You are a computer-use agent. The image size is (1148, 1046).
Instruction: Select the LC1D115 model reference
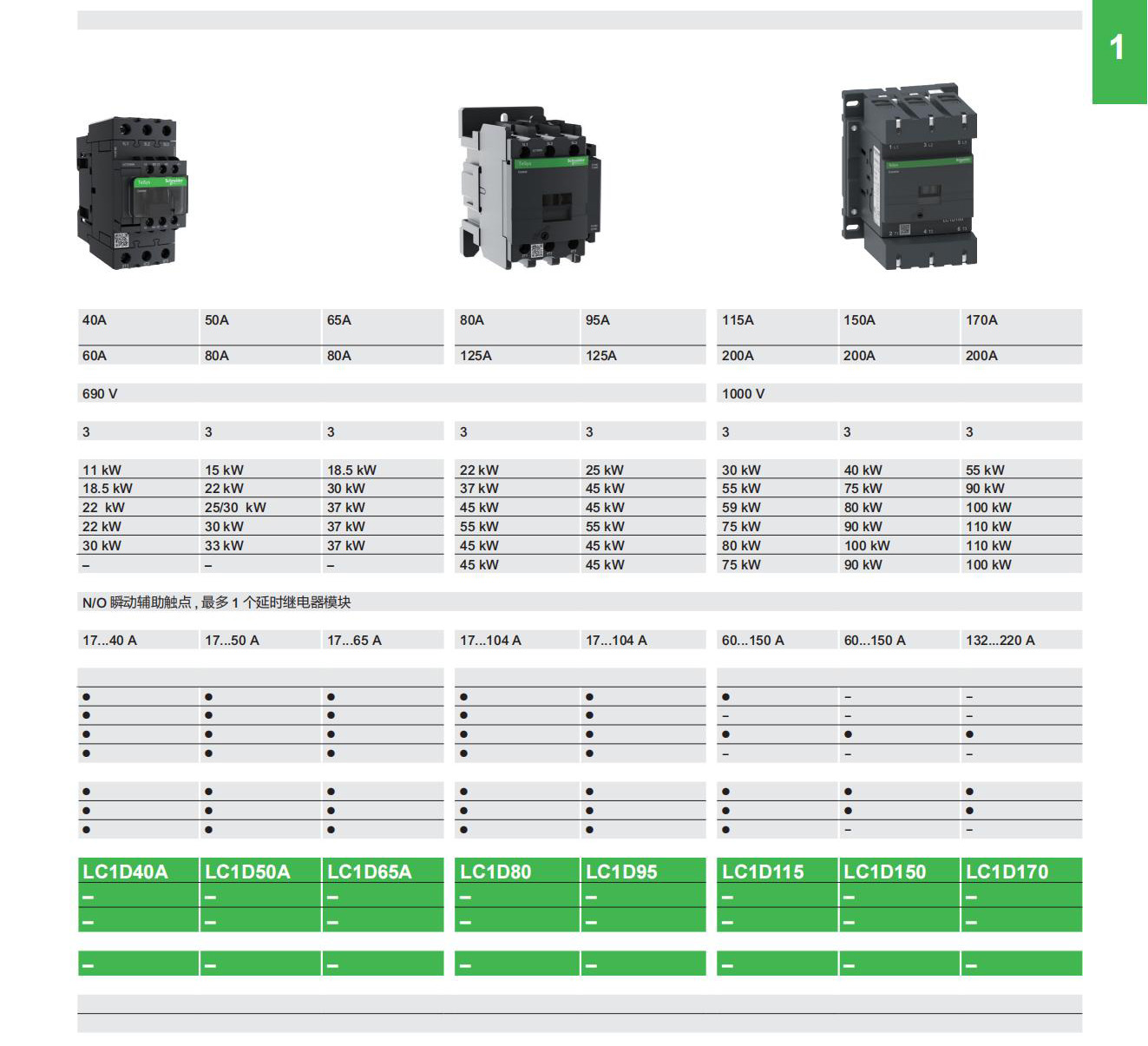pos(764,872)
